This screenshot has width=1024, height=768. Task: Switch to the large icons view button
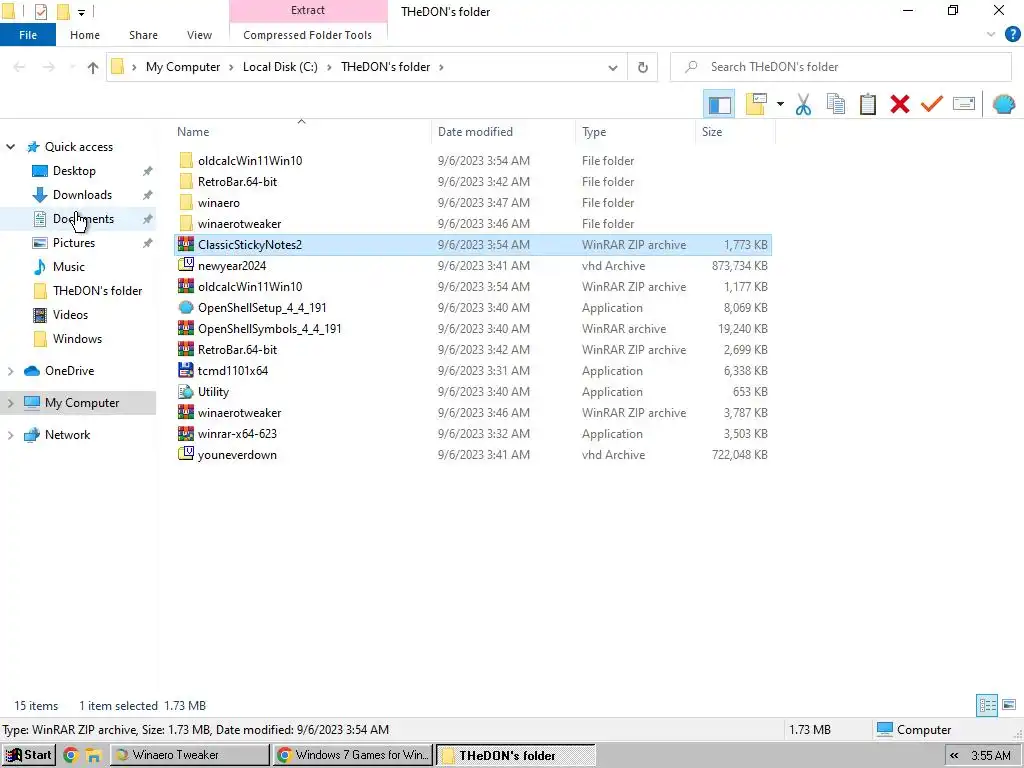tap(1009, 705)
